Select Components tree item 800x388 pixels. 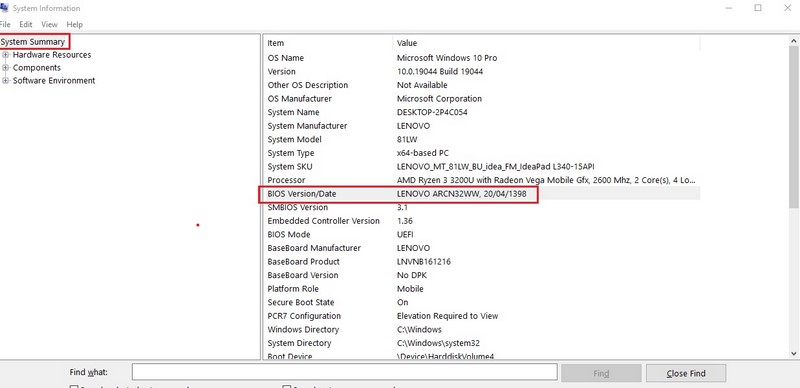[x=37, y=67]
